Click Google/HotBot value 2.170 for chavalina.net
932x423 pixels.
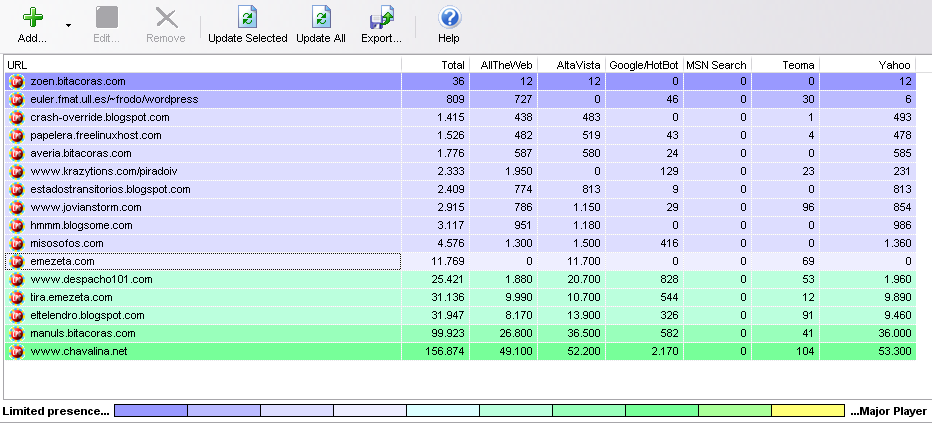coord(665,352)
